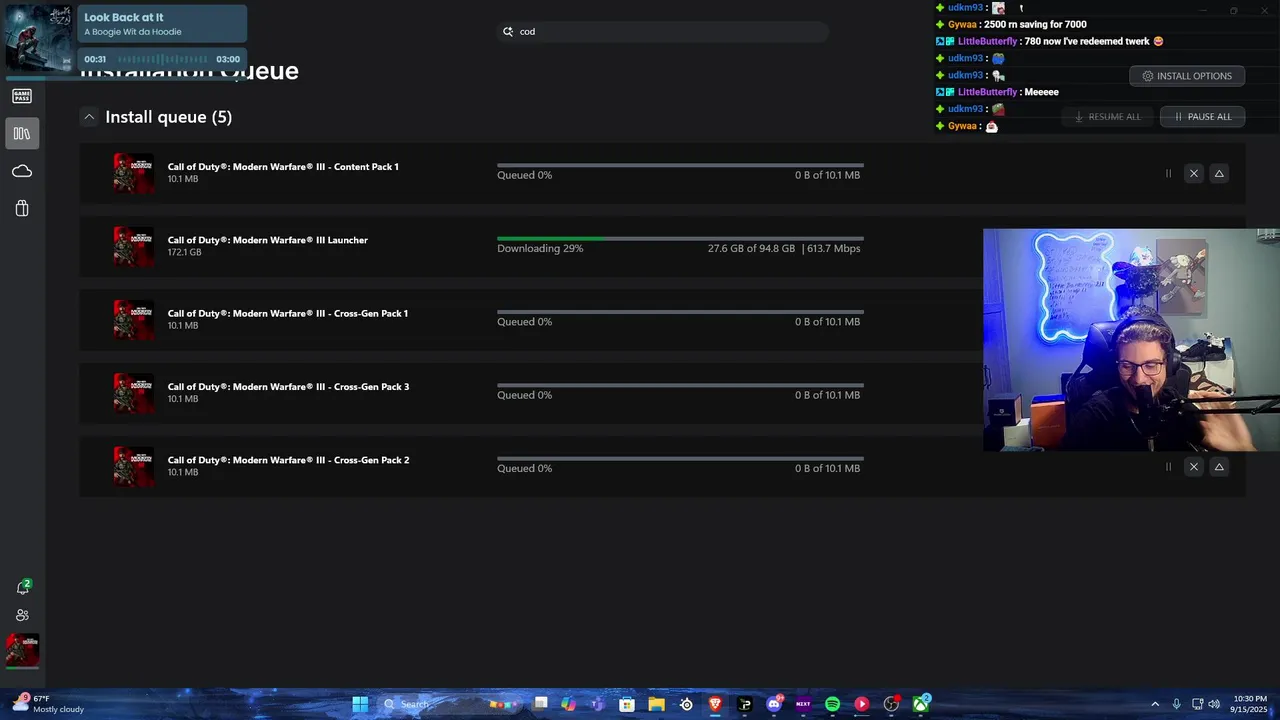
Task: Click the song album art thumbnail
Action: coord(39,38)
